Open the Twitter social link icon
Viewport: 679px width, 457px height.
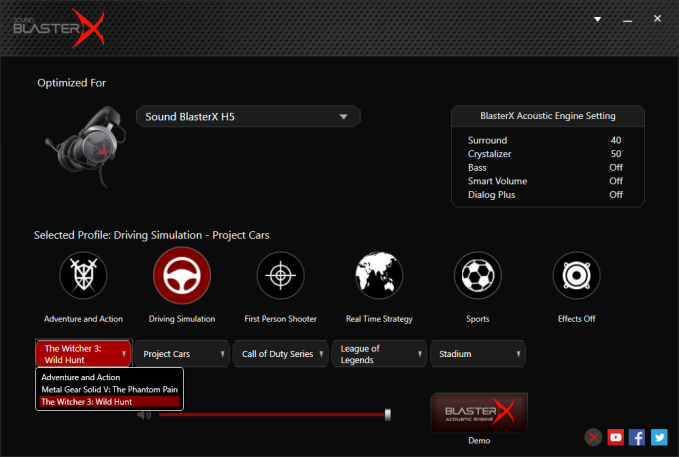pyautogui.click(x=659, y=437)
